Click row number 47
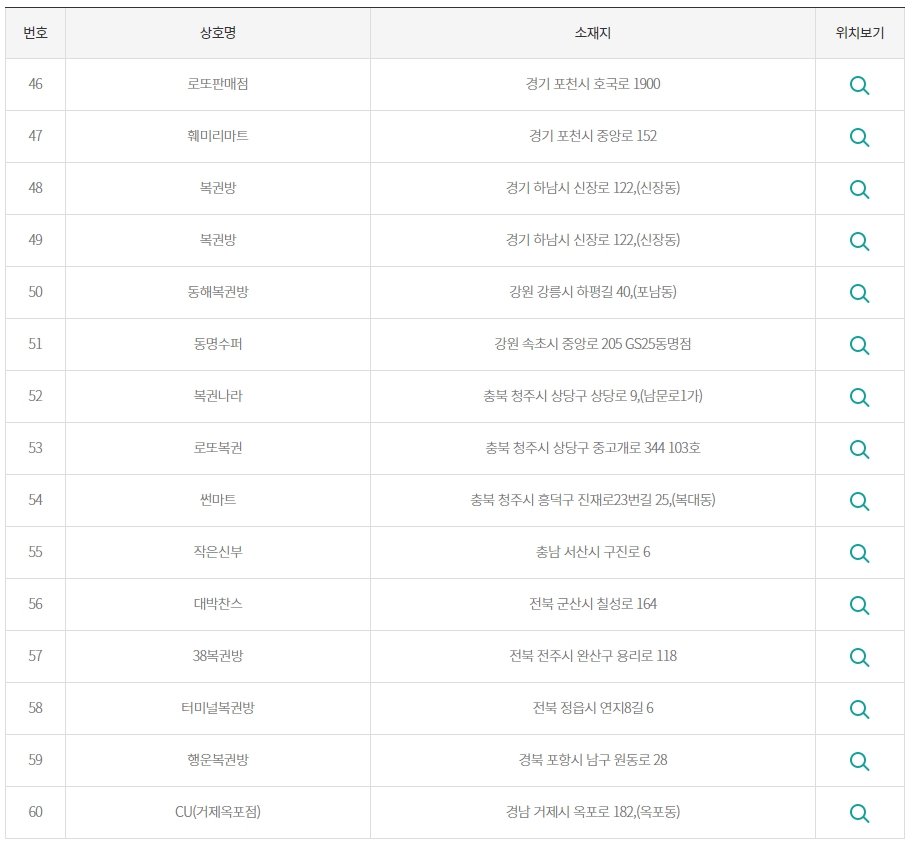 36,136
